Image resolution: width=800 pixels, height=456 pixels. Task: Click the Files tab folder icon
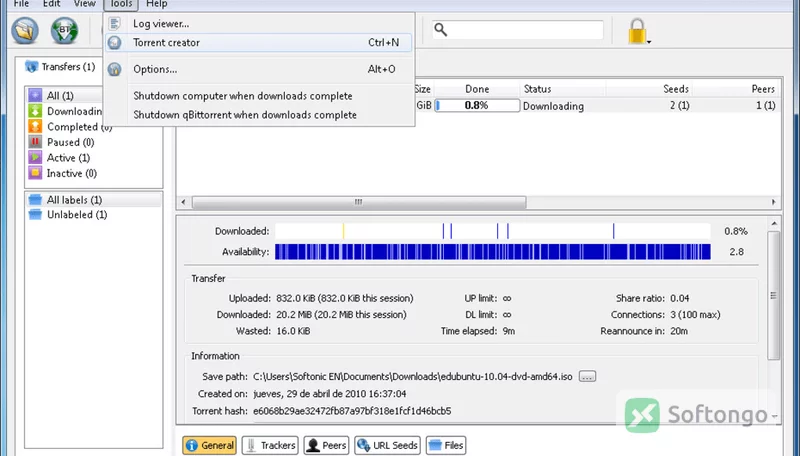[435, 445]
